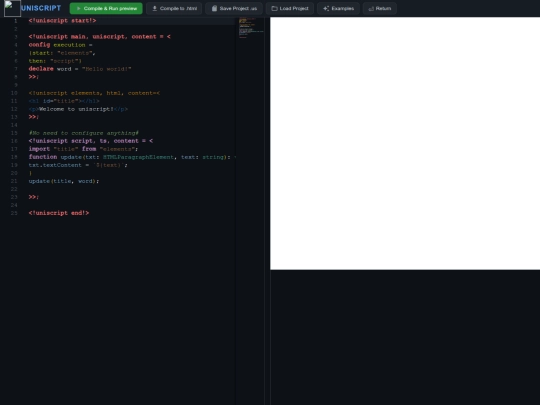Click the code minimap thumbnail
This screenshot has height=405, width=540.
point(251,28)
